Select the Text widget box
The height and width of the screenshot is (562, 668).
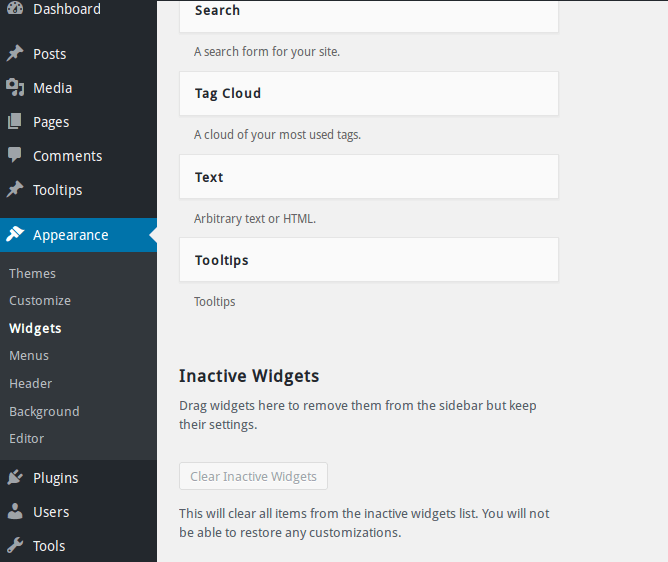369,177
